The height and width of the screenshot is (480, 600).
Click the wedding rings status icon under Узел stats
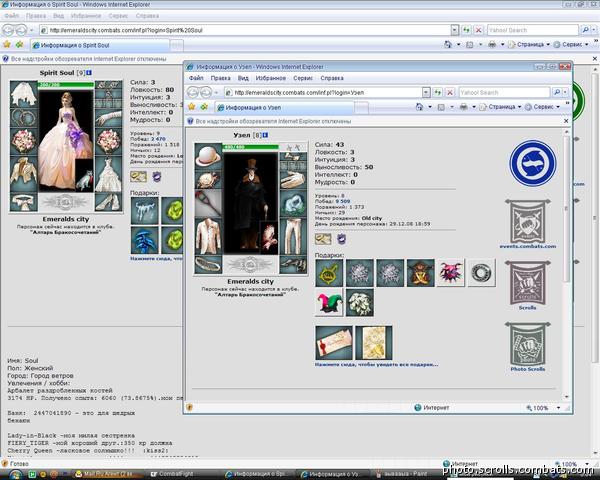click(323, 239)
